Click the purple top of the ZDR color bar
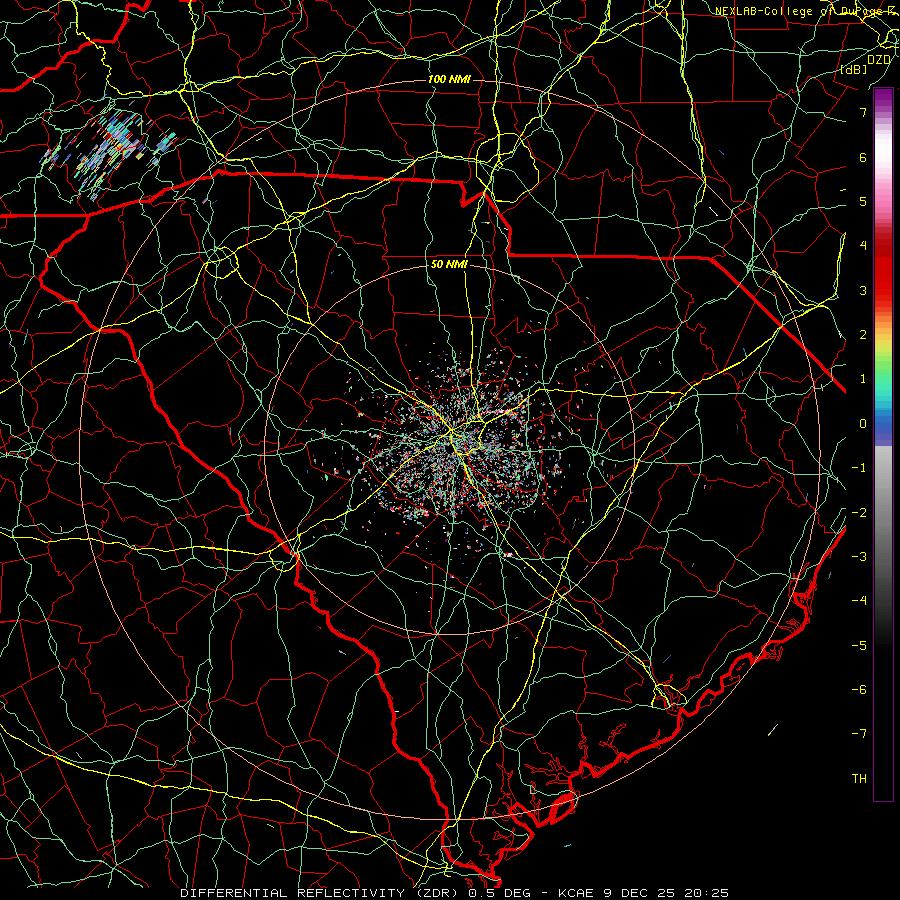 tap(883, 98)
